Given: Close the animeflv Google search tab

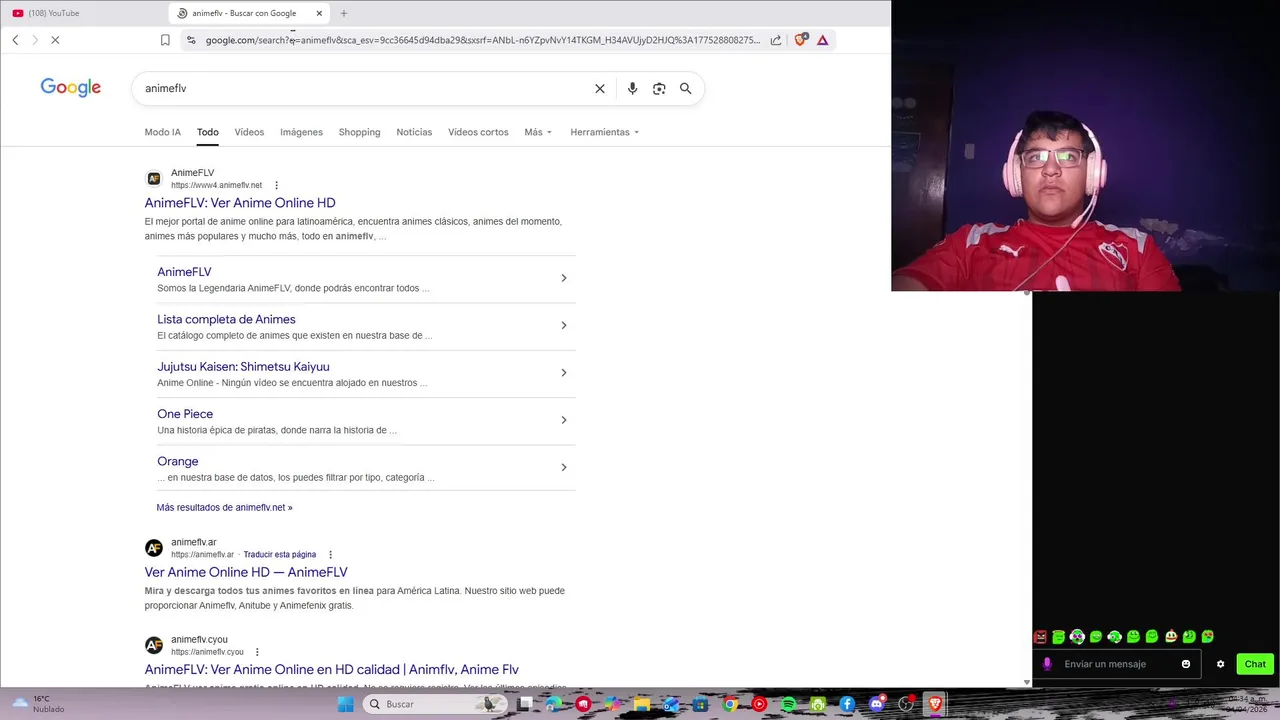Looking at the screenshot, I should coord(319,13).
